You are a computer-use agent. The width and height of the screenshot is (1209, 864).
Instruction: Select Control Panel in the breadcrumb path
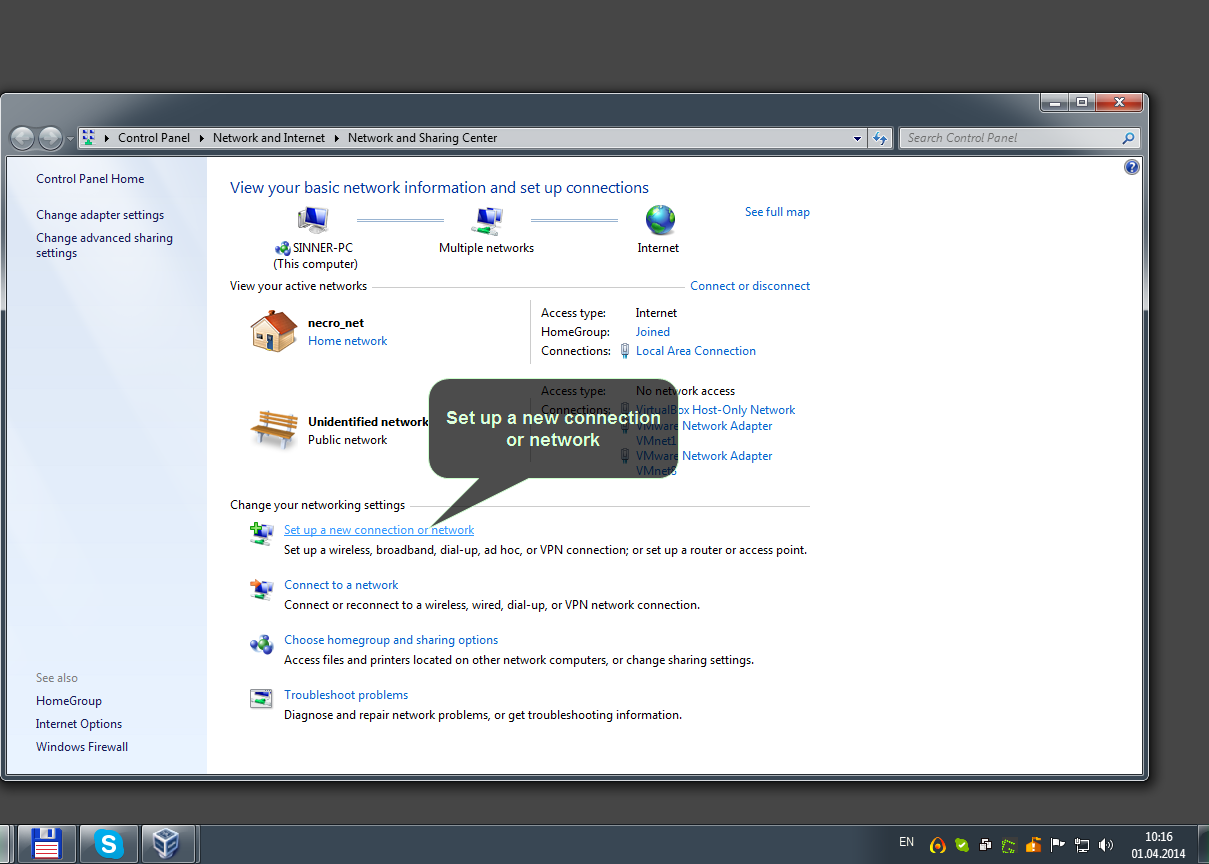[154, 138]
